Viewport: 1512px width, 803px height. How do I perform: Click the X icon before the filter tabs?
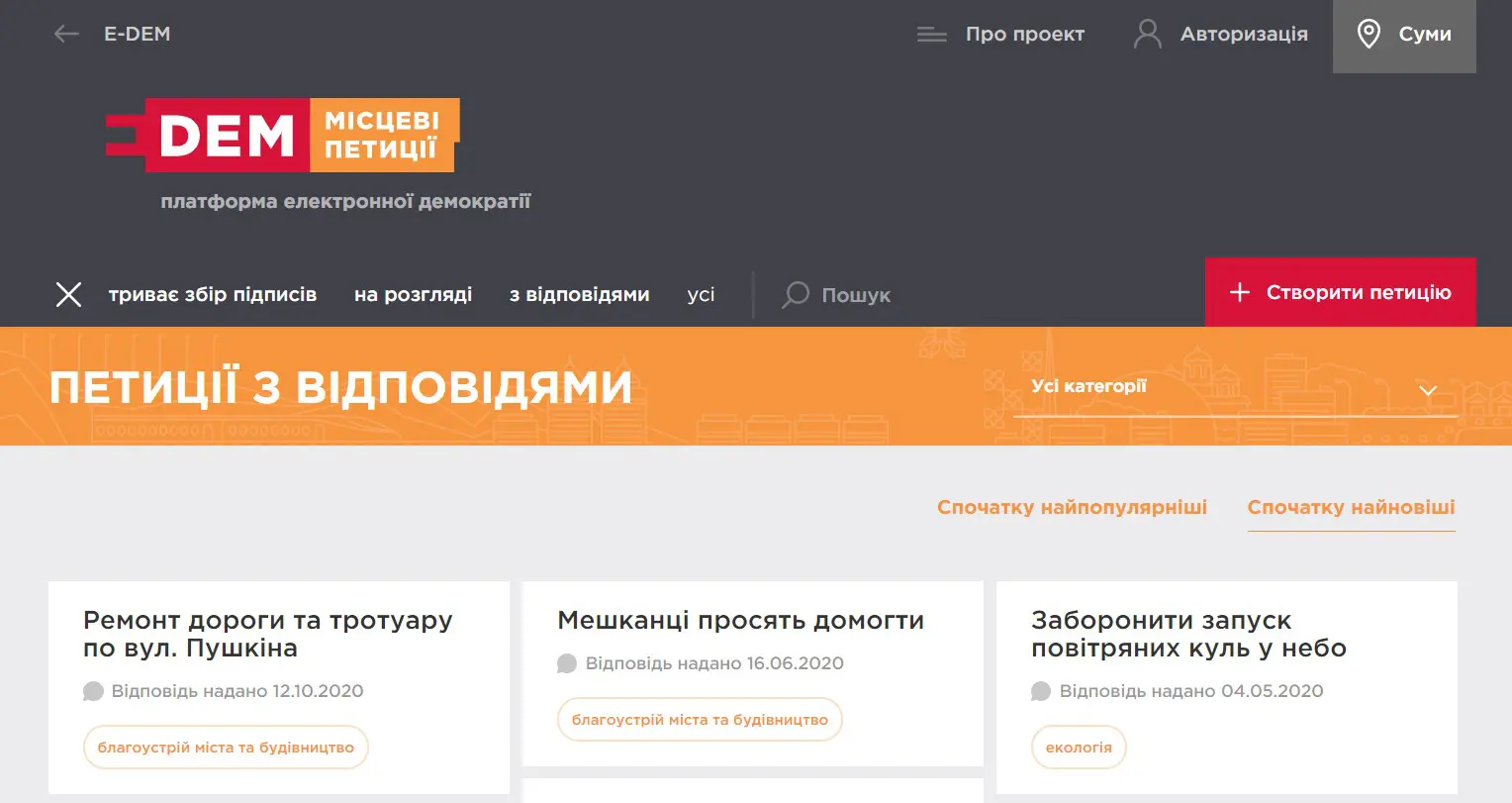coord(68,294)
